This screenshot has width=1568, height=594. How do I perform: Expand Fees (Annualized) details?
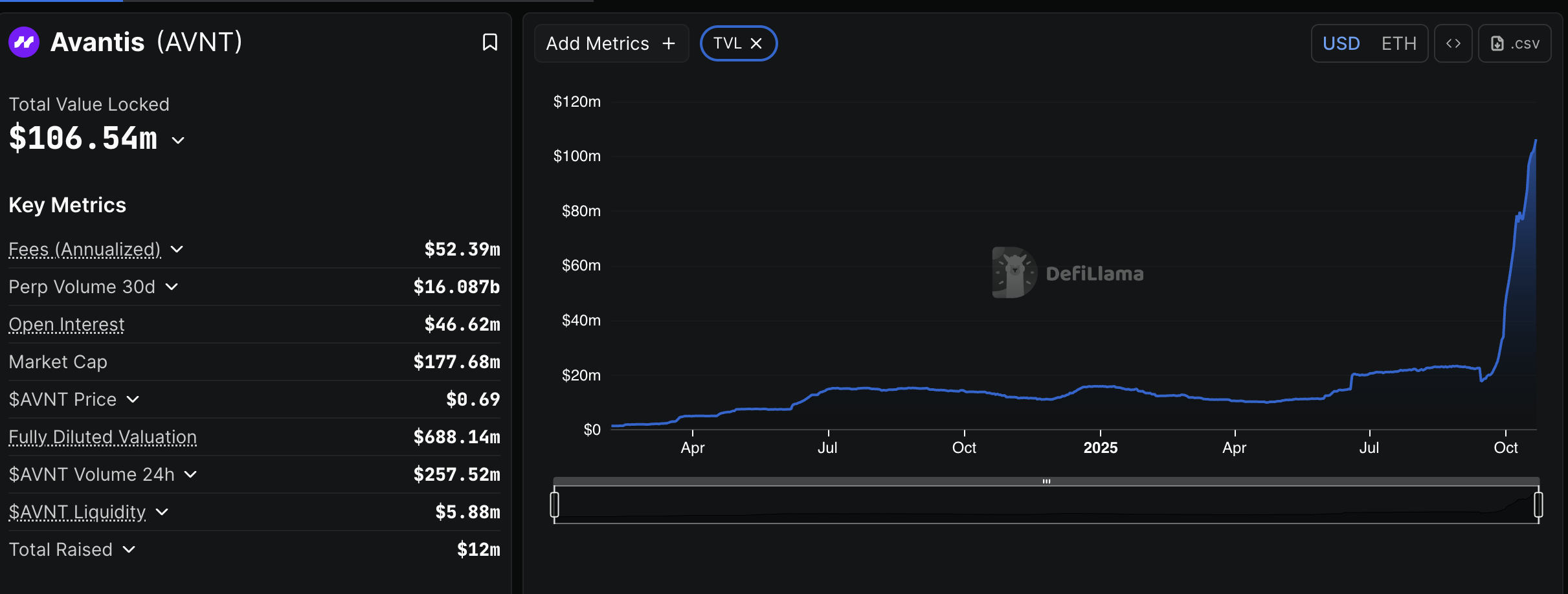click(177, 249)
